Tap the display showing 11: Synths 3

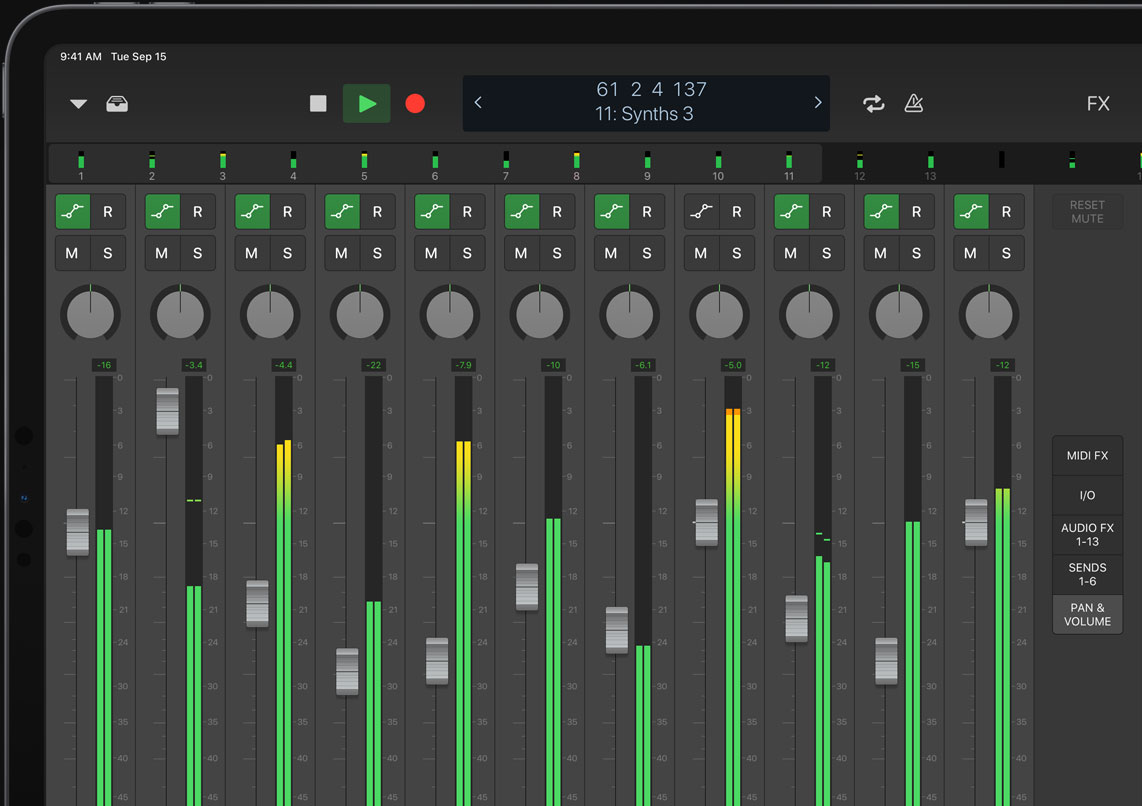click(x=646, y=103)
